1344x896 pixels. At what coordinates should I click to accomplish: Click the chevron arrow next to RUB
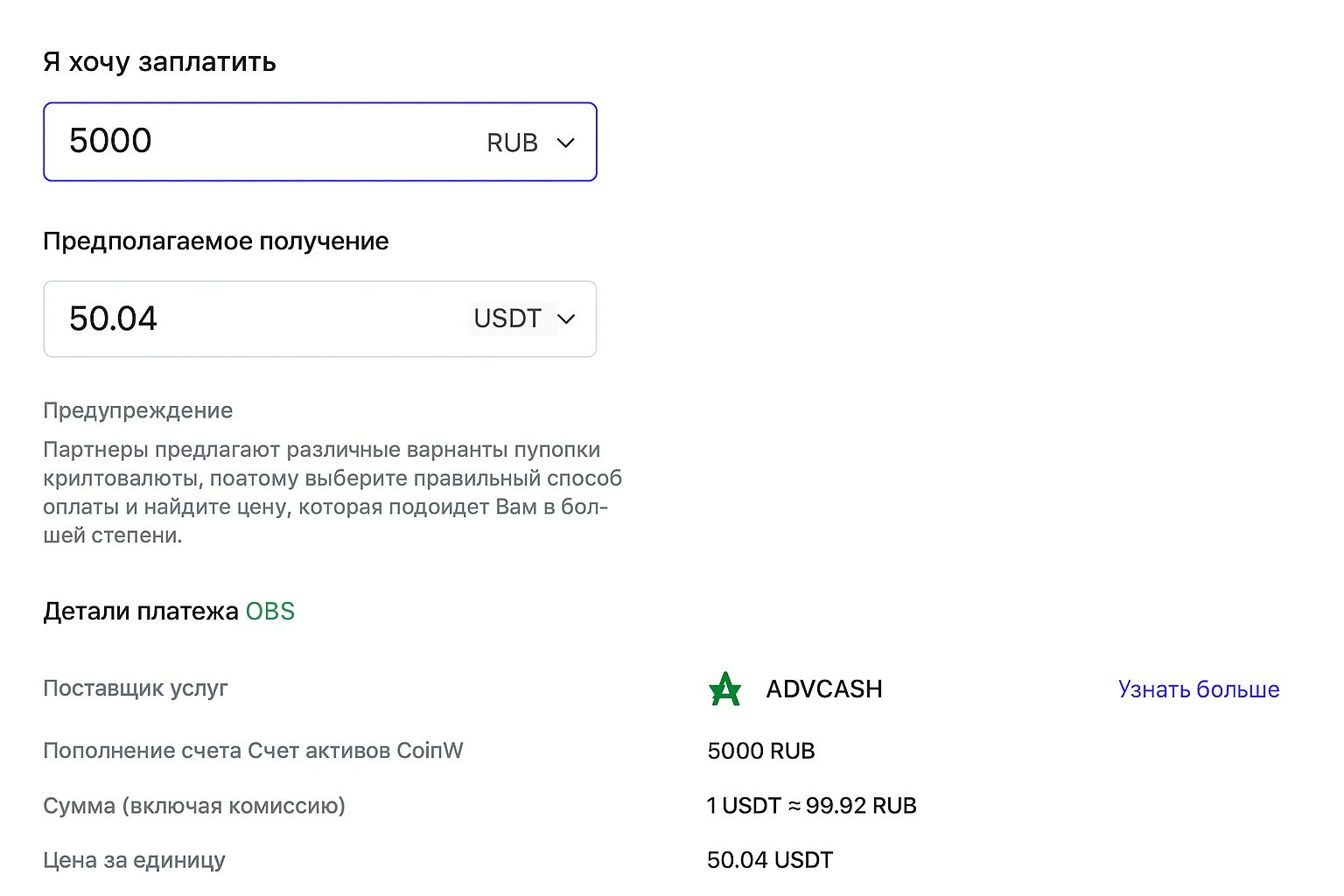pos(566,143)
